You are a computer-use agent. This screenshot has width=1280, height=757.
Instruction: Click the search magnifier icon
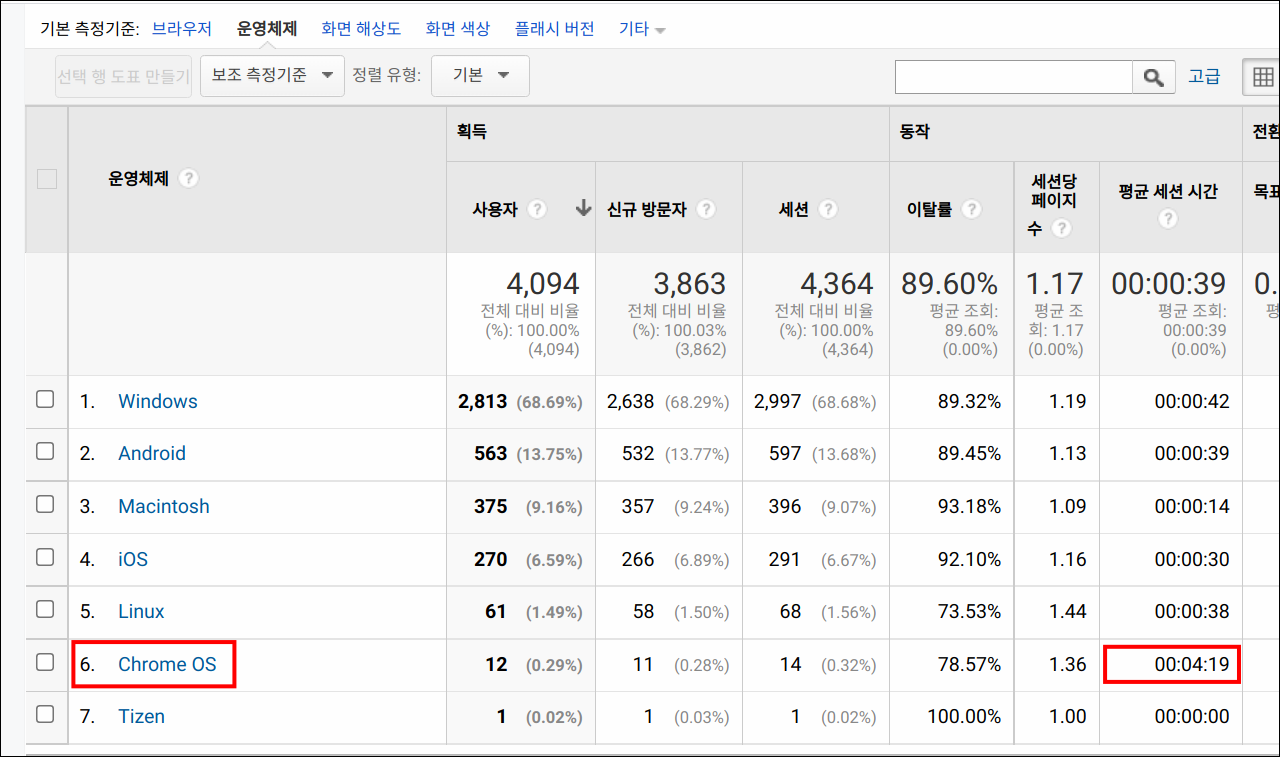[x=1154, y=77]
